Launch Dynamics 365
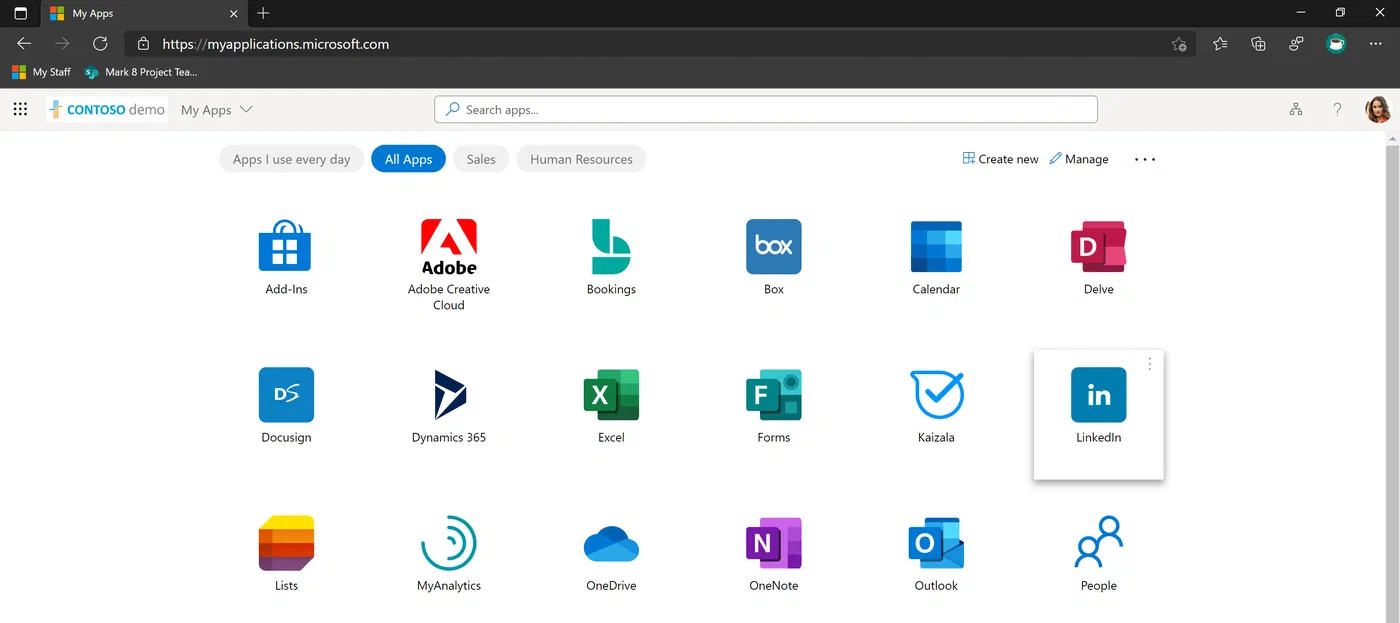Image resolution: width=1400 pixels, height=623 pixels. tap(449, 395)
